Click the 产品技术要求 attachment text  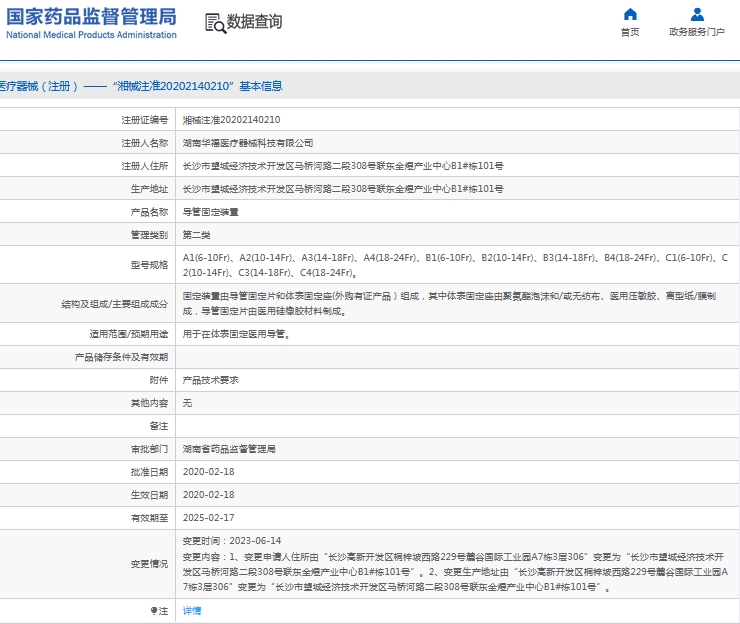[x=210, y=380]
